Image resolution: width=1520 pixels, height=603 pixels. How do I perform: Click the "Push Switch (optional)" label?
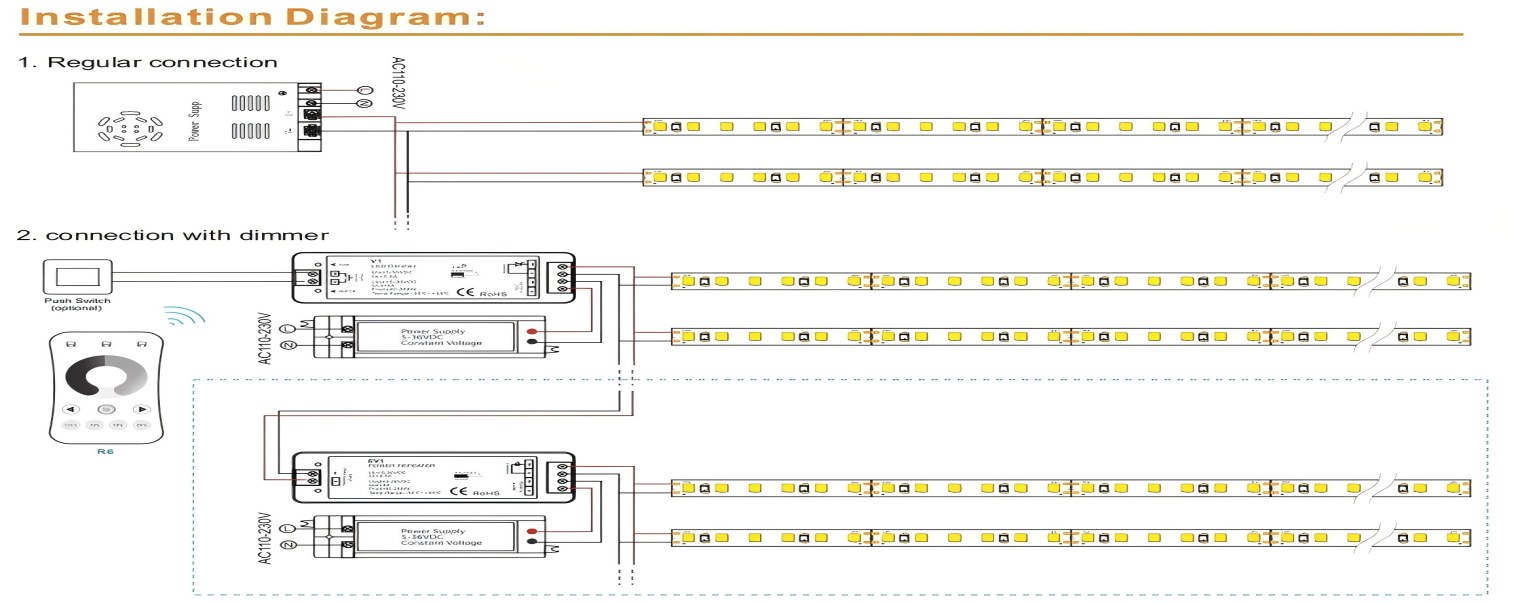[x=77, y=304]
